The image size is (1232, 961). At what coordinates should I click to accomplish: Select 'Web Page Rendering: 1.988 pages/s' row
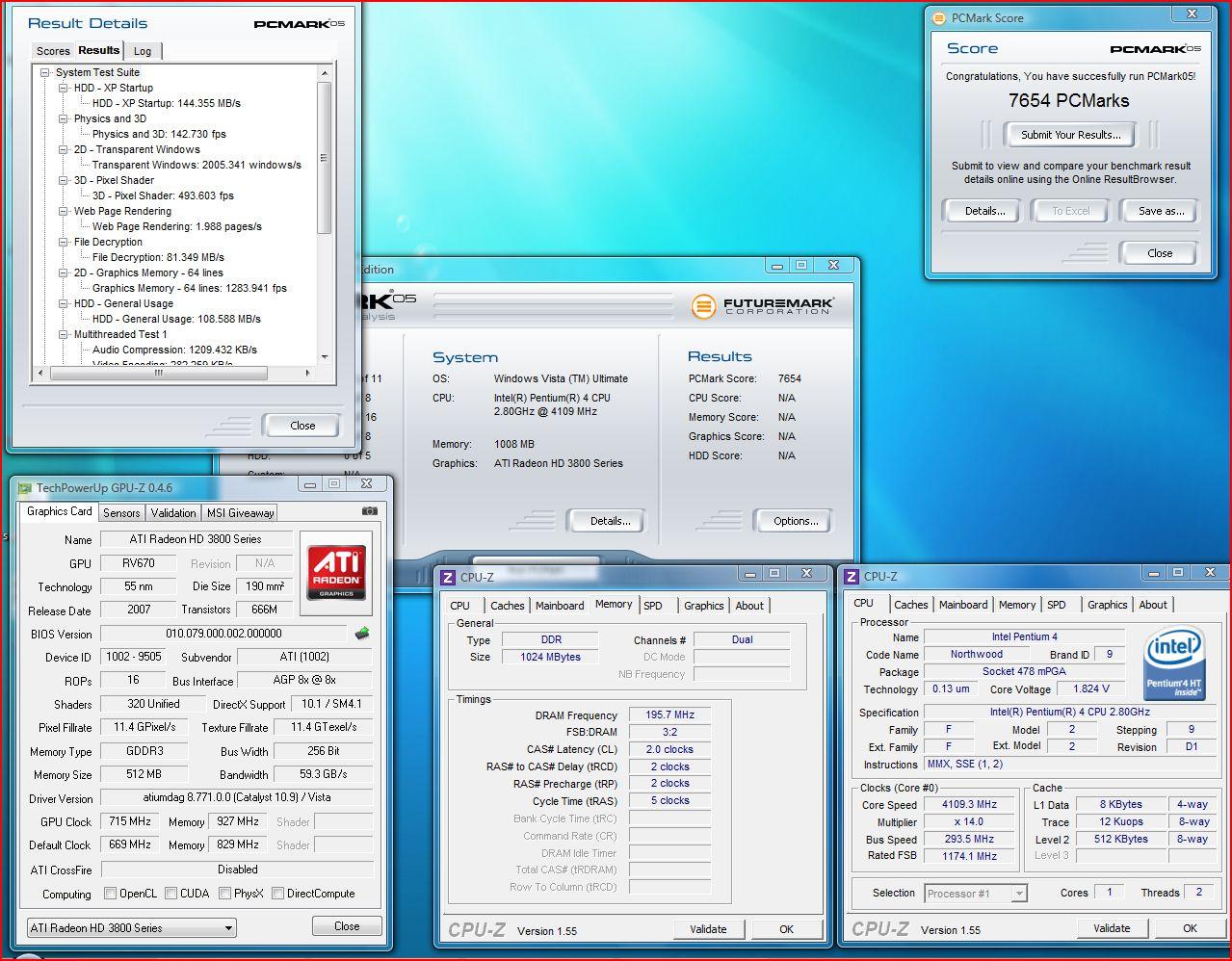pos(177,226)
